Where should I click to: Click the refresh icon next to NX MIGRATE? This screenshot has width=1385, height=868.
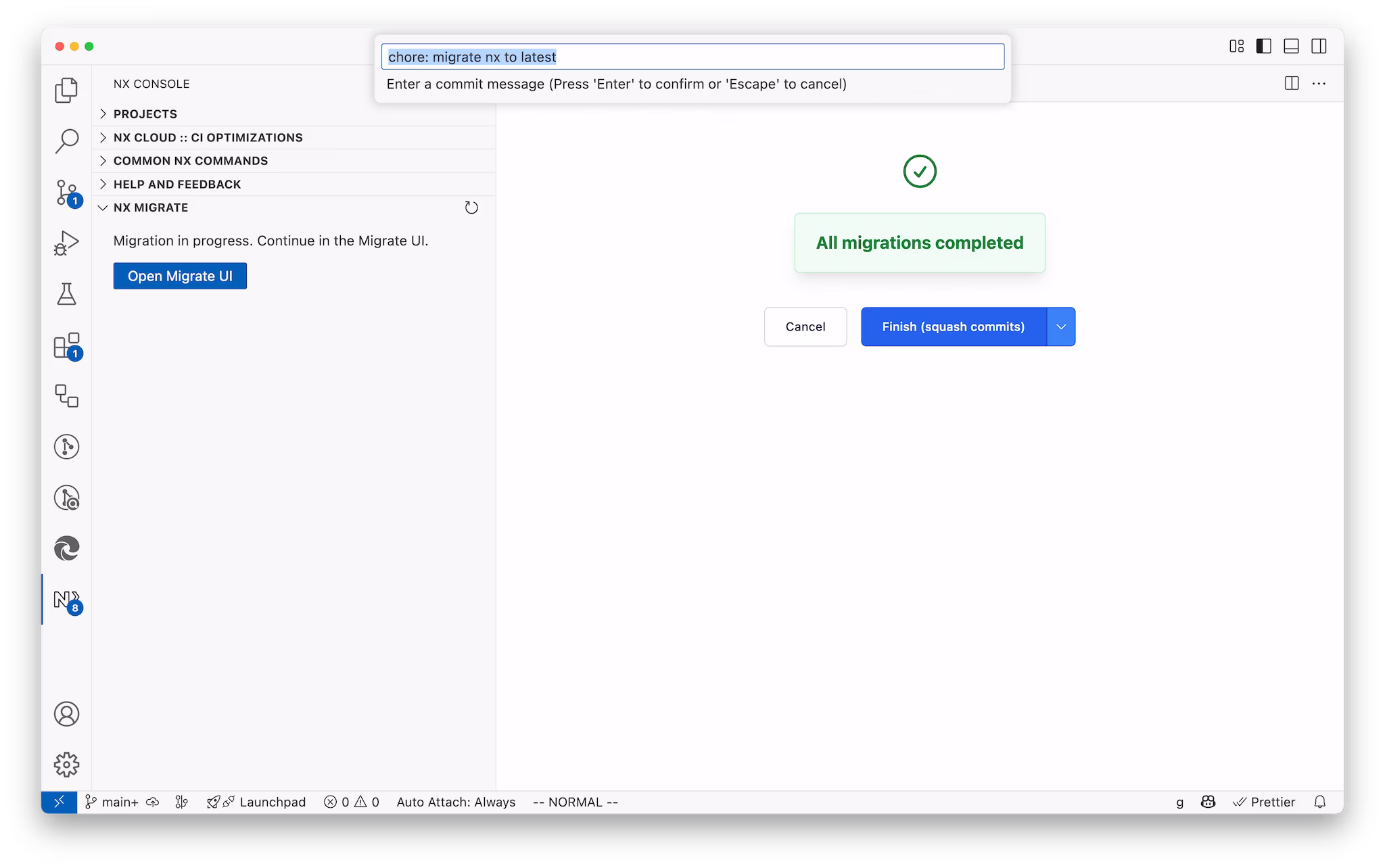(471, 208)
